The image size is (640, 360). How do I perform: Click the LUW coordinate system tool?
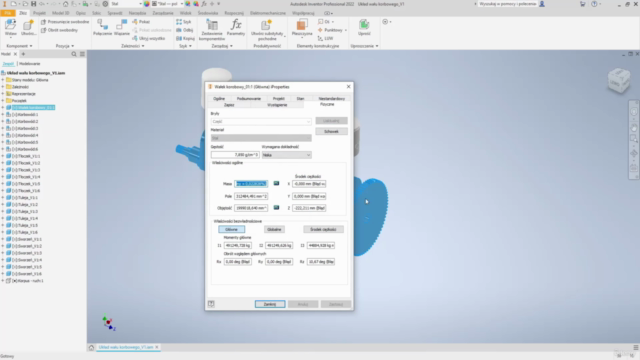[x=326, y=38]
